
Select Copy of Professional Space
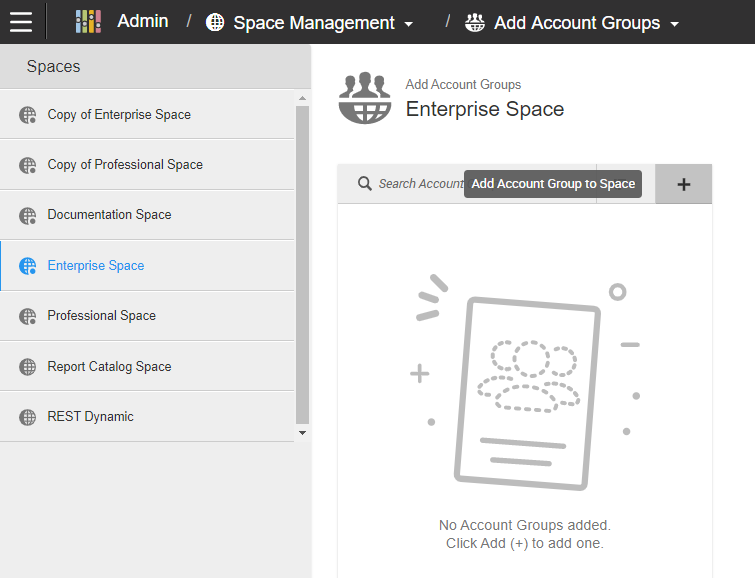click(x=125, y=165)
